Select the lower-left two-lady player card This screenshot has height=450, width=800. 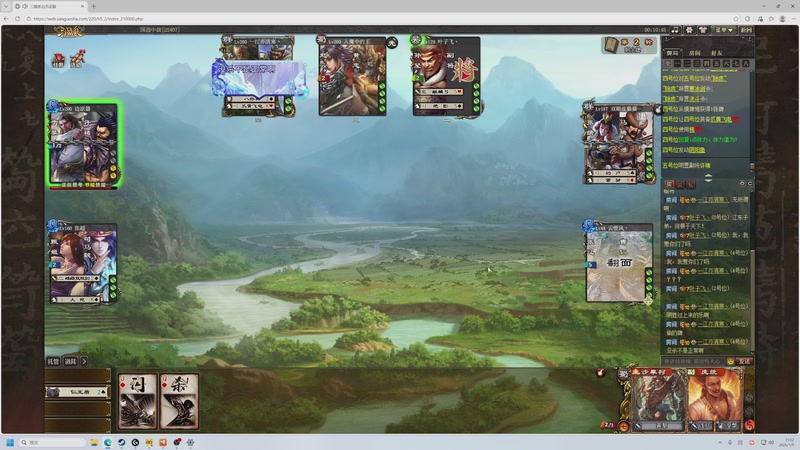coord(83,264)
